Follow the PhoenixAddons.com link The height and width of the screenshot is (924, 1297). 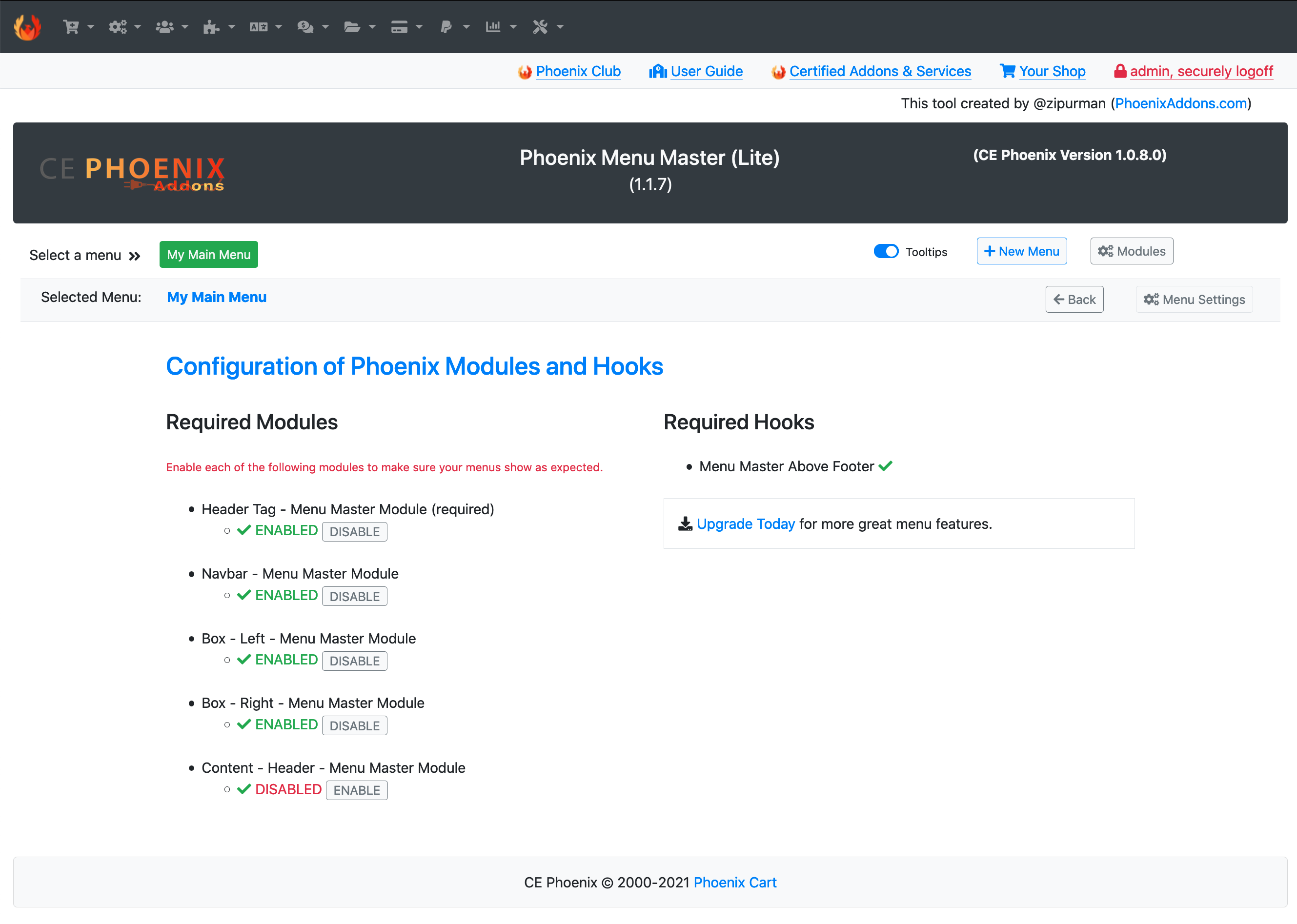pos(1181,103)
